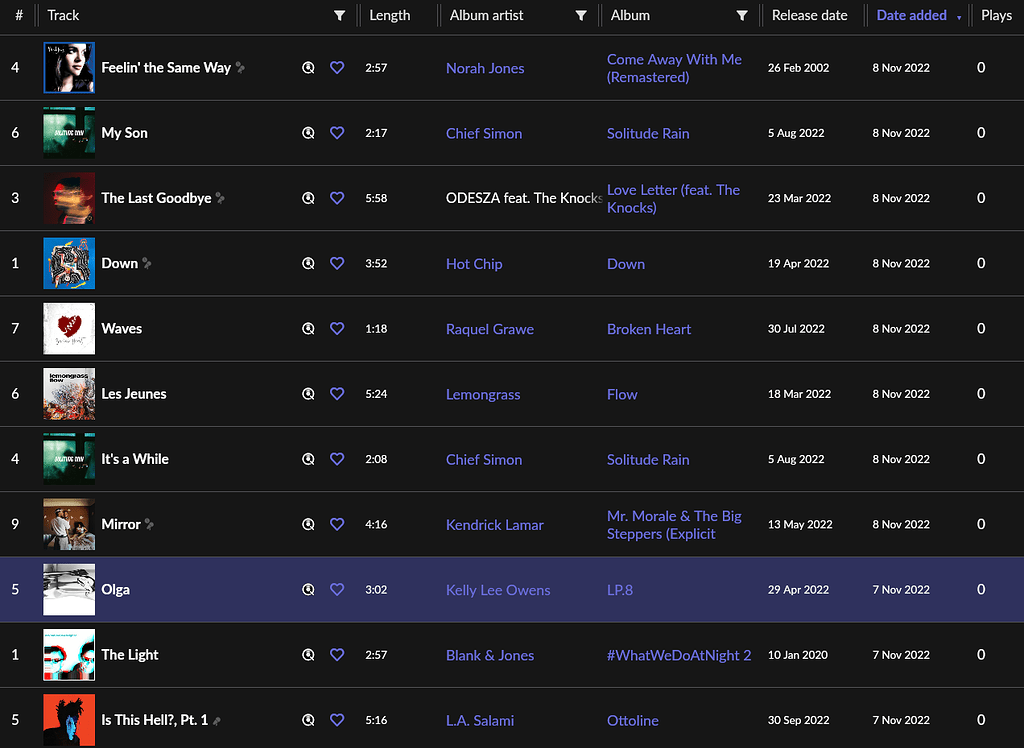
Task: Open the album "Solitude Rain"
Action: [647, 132]
